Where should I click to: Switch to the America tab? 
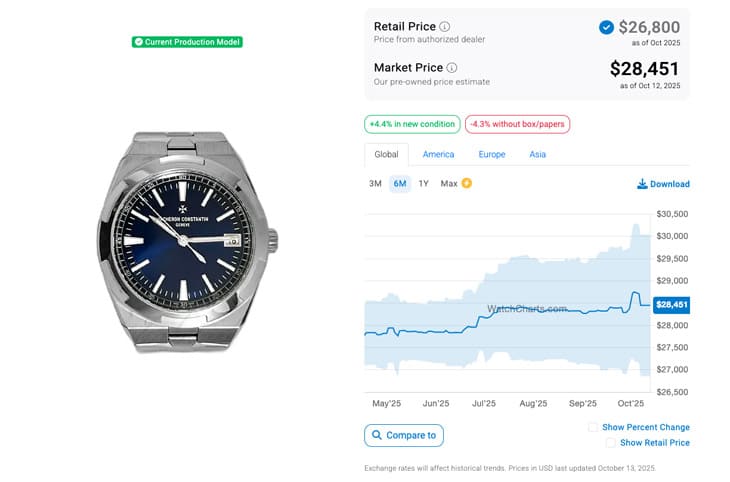[x=438, y=155]
